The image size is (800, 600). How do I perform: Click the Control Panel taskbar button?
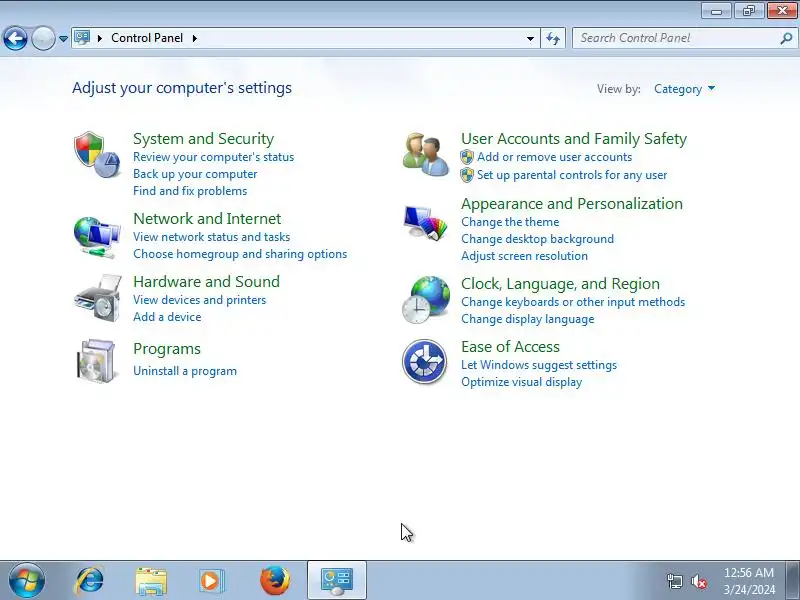(x=337, y=580)
